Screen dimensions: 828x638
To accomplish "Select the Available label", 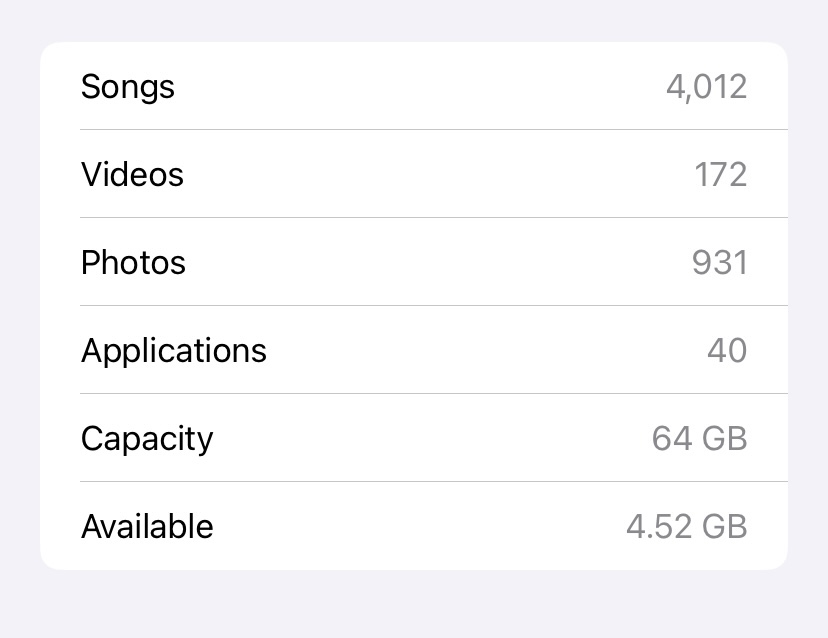I will point(147,527).
